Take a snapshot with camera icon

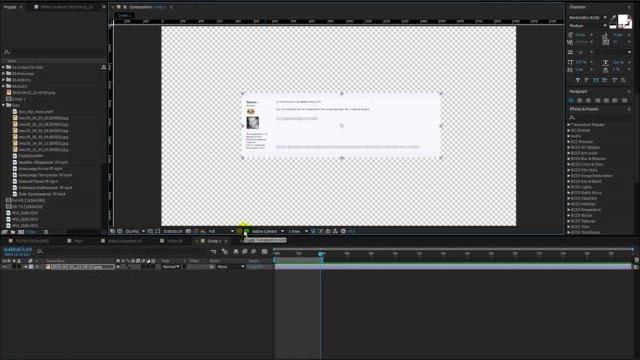point(188,231)
